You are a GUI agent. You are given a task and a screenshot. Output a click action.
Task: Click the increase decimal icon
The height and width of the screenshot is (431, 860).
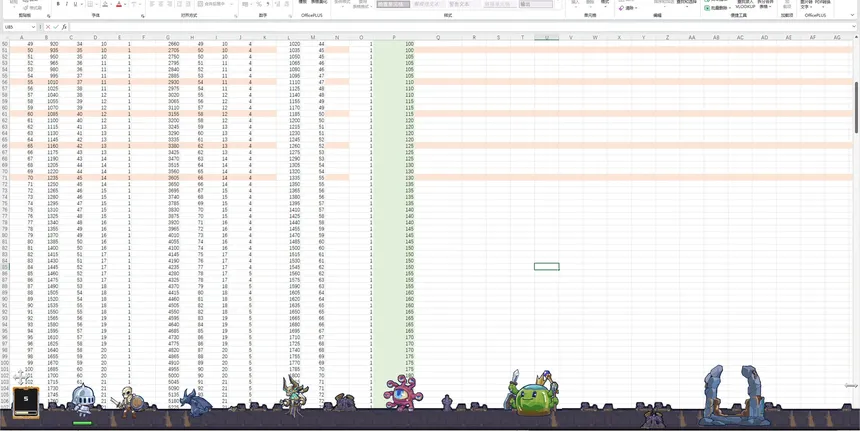click(278, 4)
